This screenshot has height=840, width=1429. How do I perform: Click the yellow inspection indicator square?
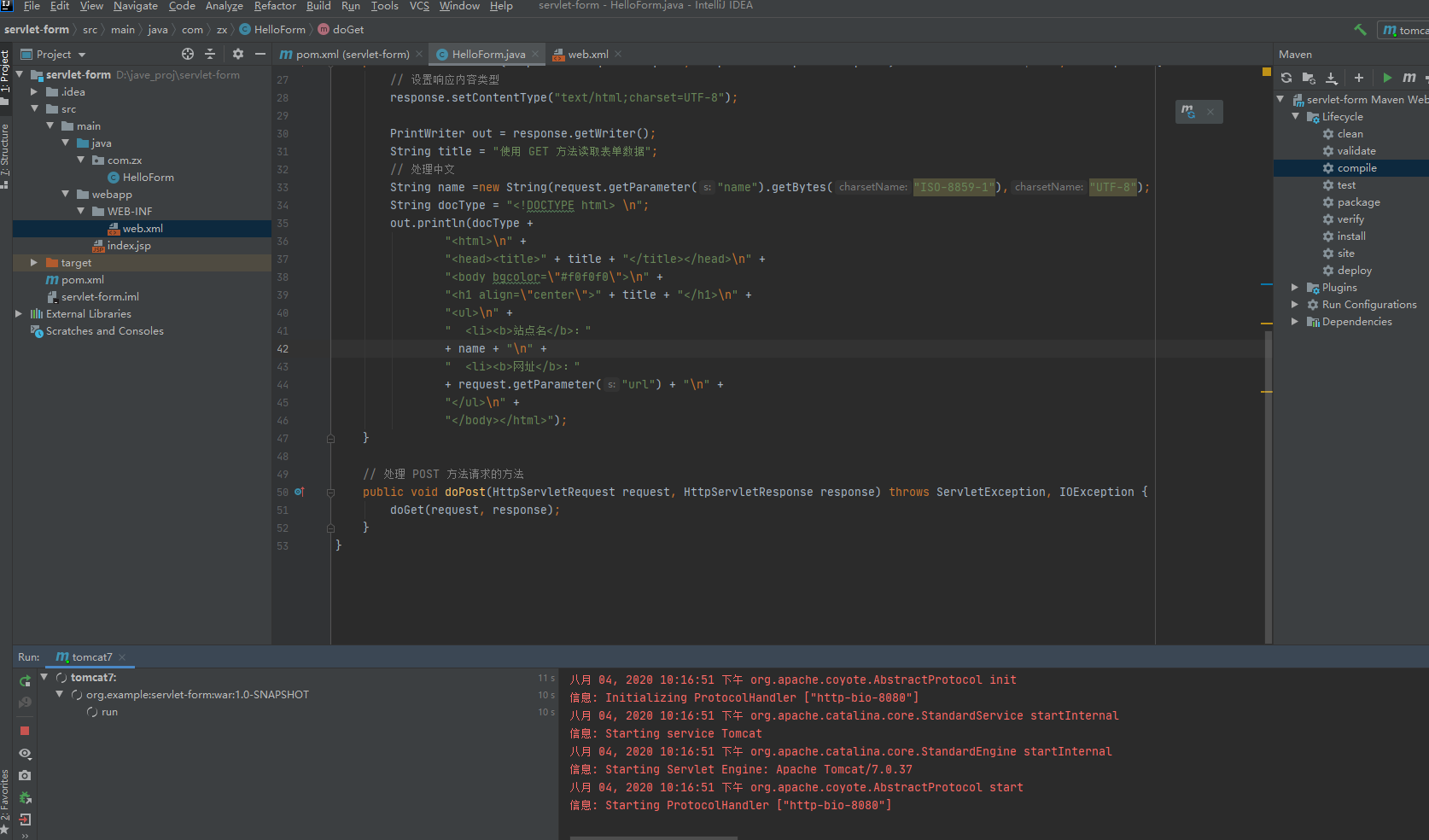[x=1267, y=73]
